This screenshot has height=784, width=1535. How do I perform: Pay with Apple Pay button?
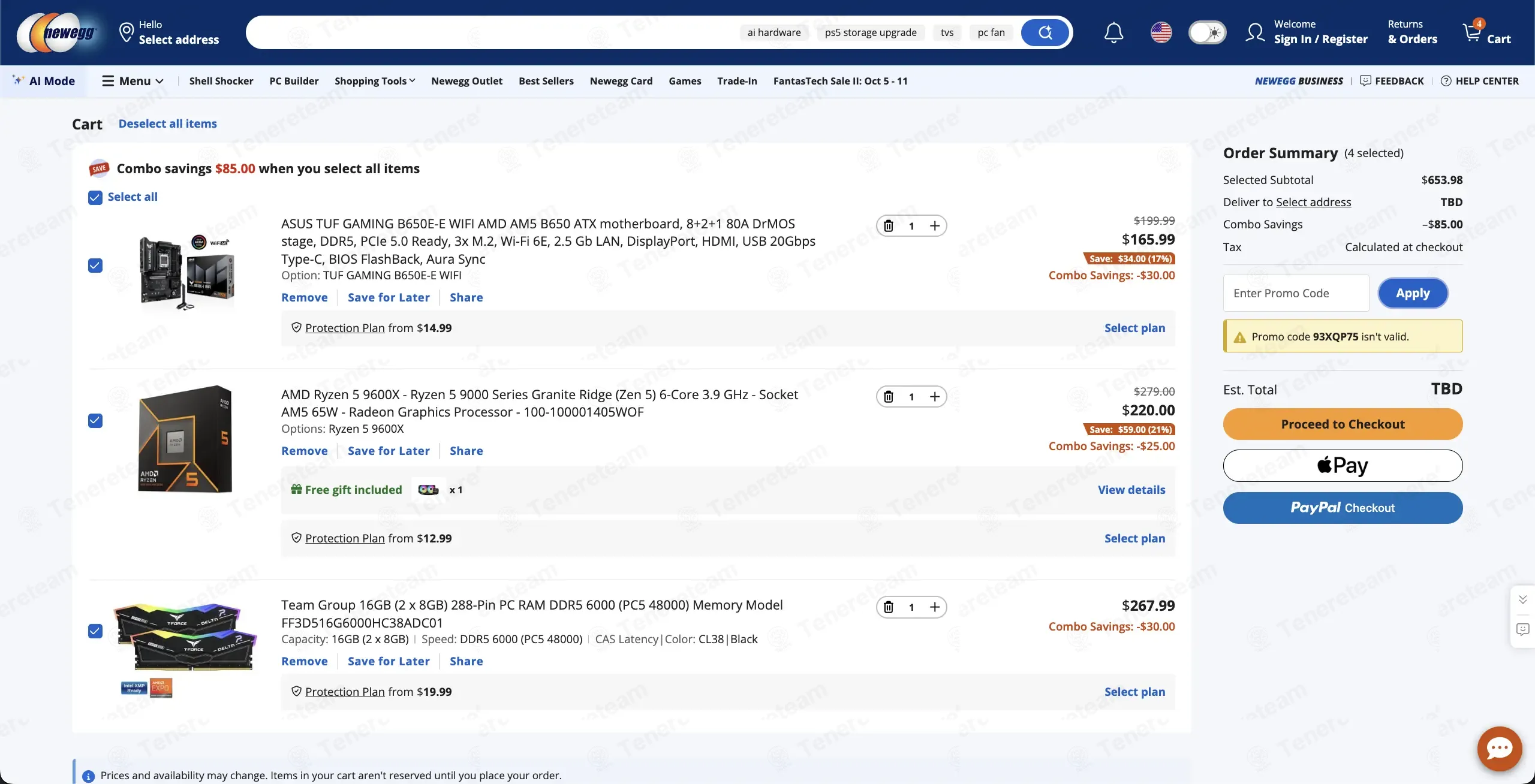[x=1343, y=466]
